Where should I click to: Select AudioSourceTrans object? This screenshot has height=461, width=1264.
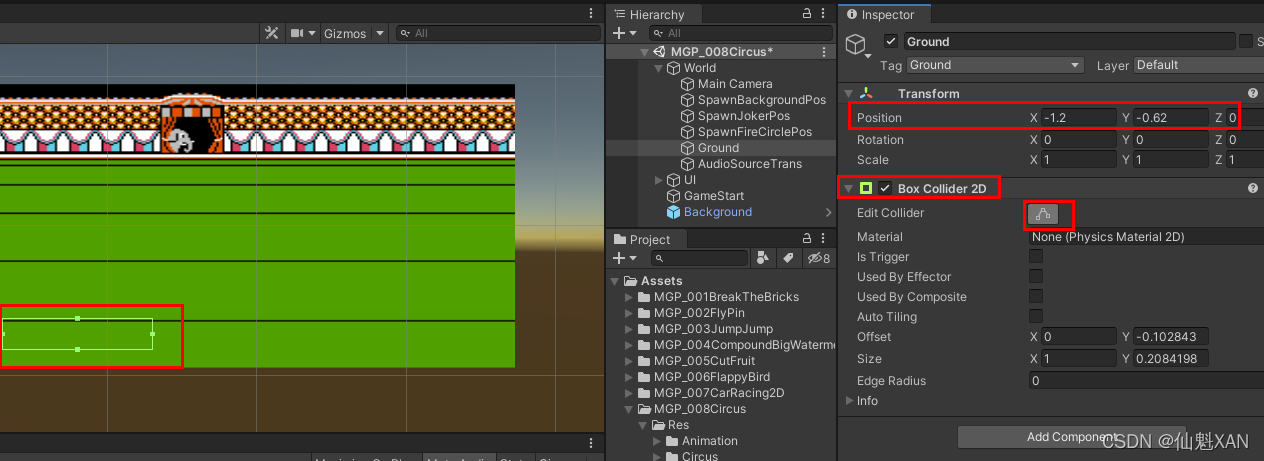(x=750, y=164)
